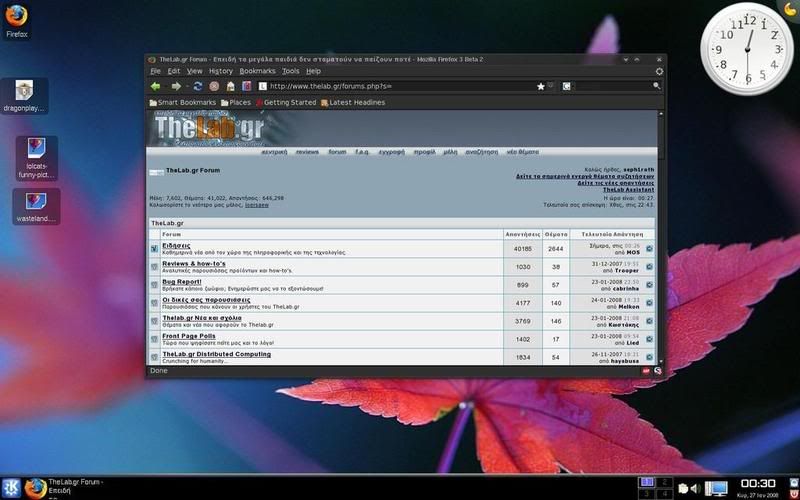Go to the Home page icon
This screenshot has width=800, height=500.
[x=231, y=86]
